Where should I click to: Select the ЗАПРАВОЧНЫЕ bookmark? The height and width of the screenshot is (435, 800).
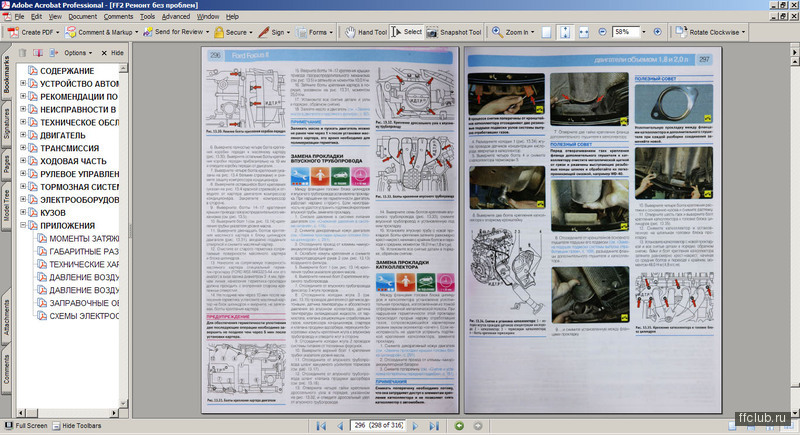tap(84, 302)
